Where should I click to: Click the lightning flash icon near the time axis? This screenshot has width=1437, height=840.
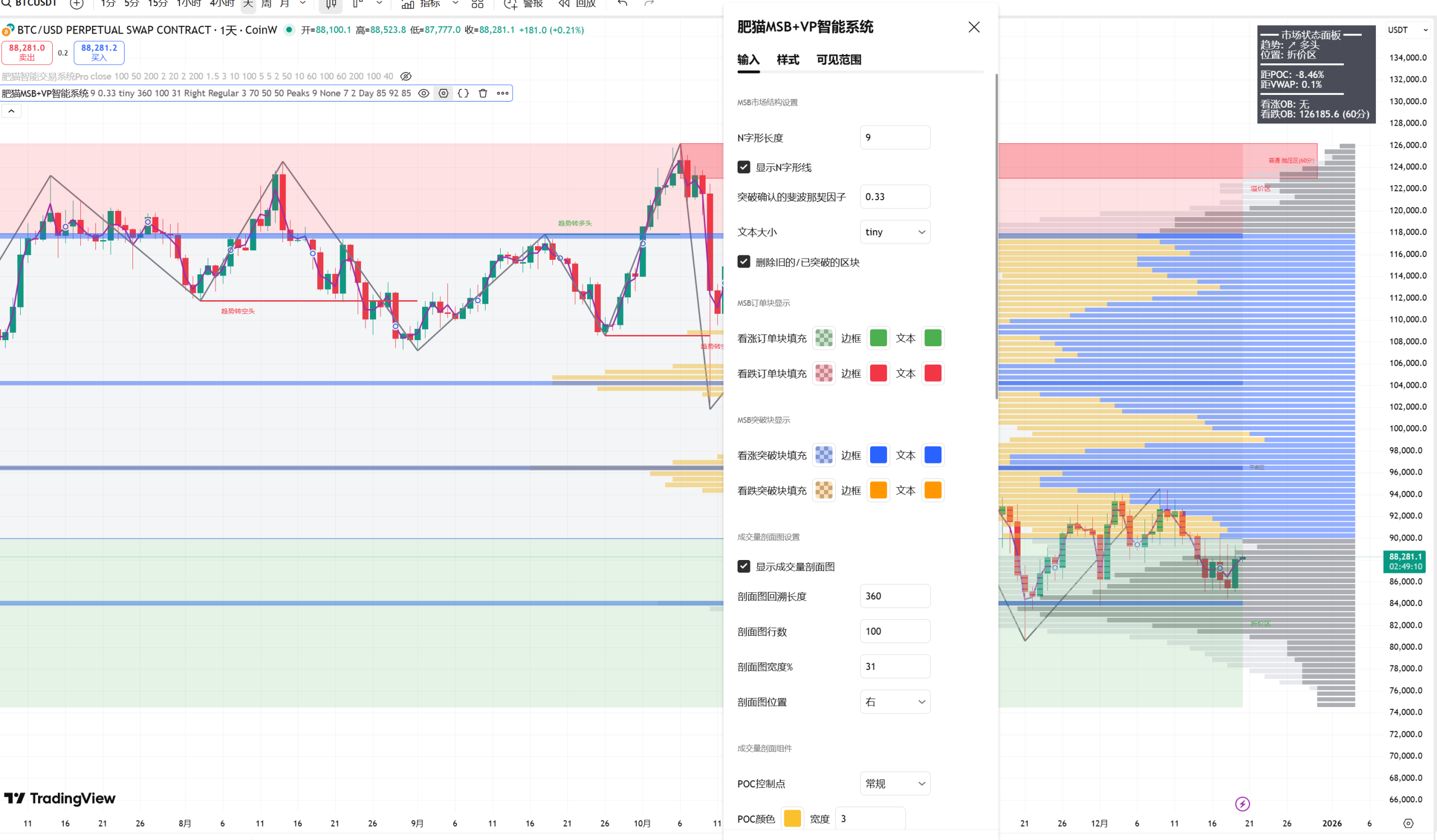[x=1242, y=804]
